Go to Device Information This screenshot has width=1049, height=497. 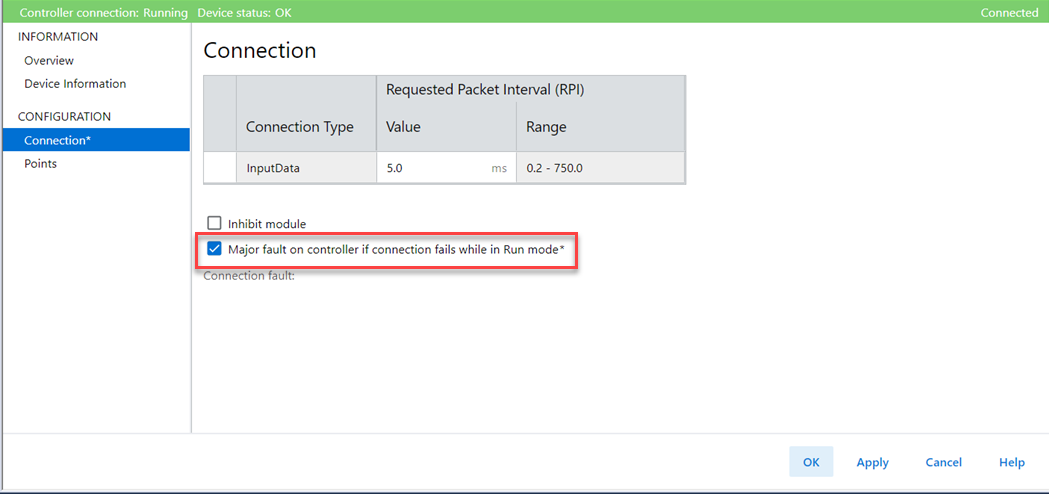pyautogui.click(x=75, y=84)
